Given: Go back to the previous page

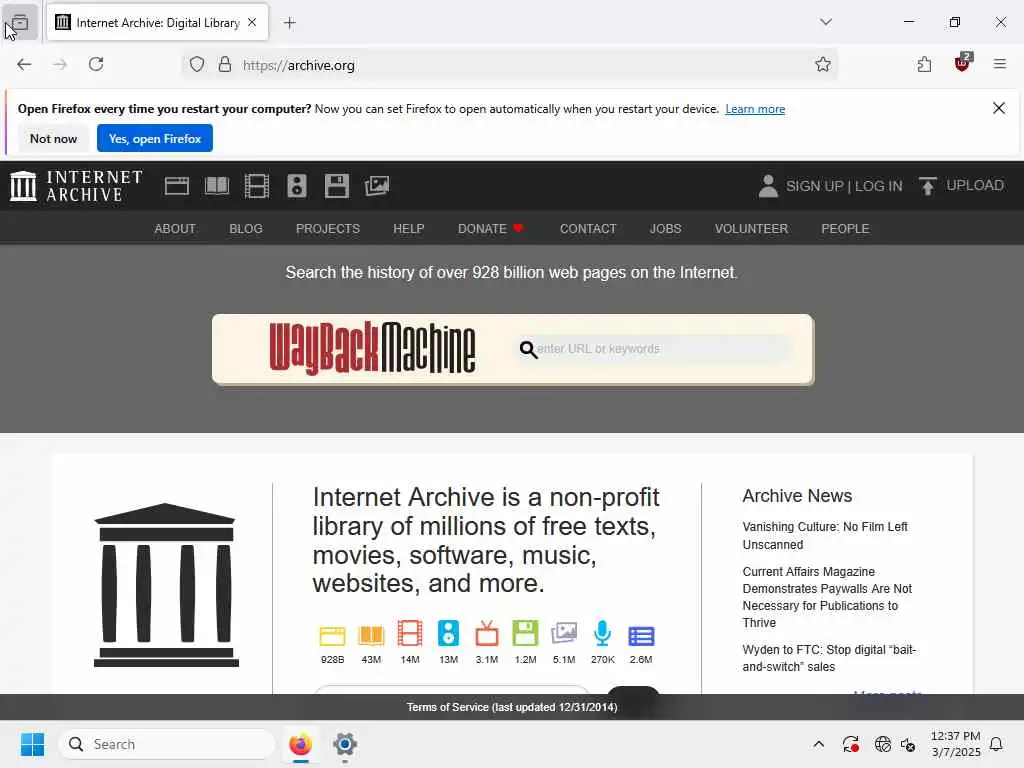Looking at the screenshot, I should click(24, 64).
